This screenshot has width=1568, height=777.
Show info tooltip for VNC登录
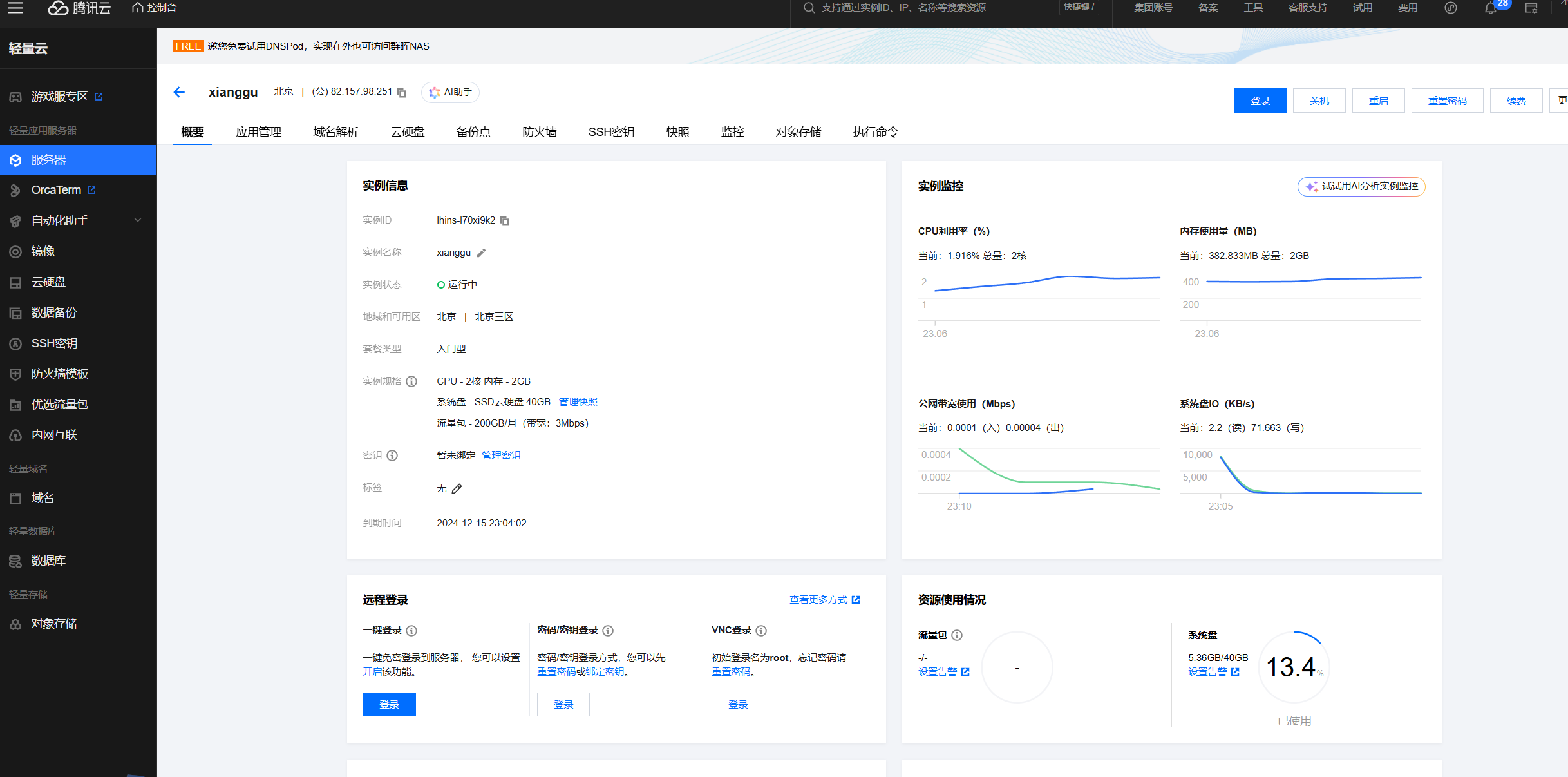pyautogui.click(x=761, y=631)
